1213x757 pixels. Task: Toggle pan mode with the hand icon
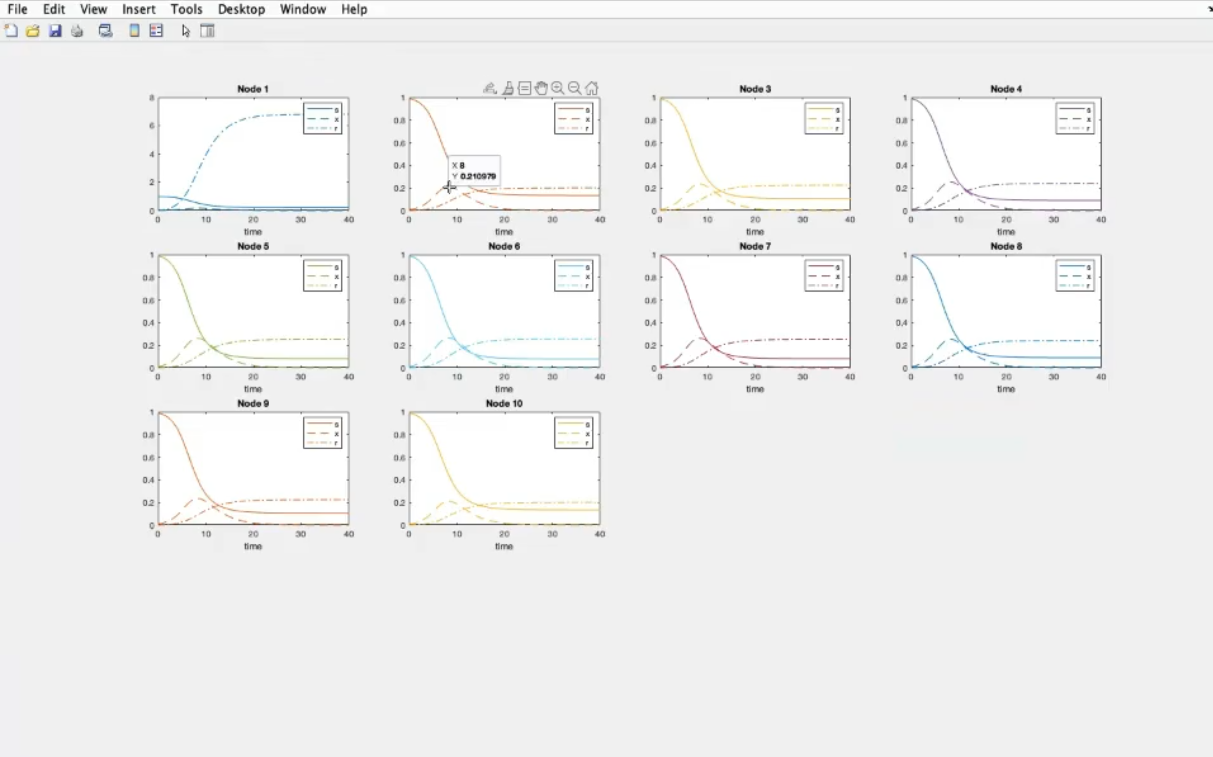[x=541, y=88]
